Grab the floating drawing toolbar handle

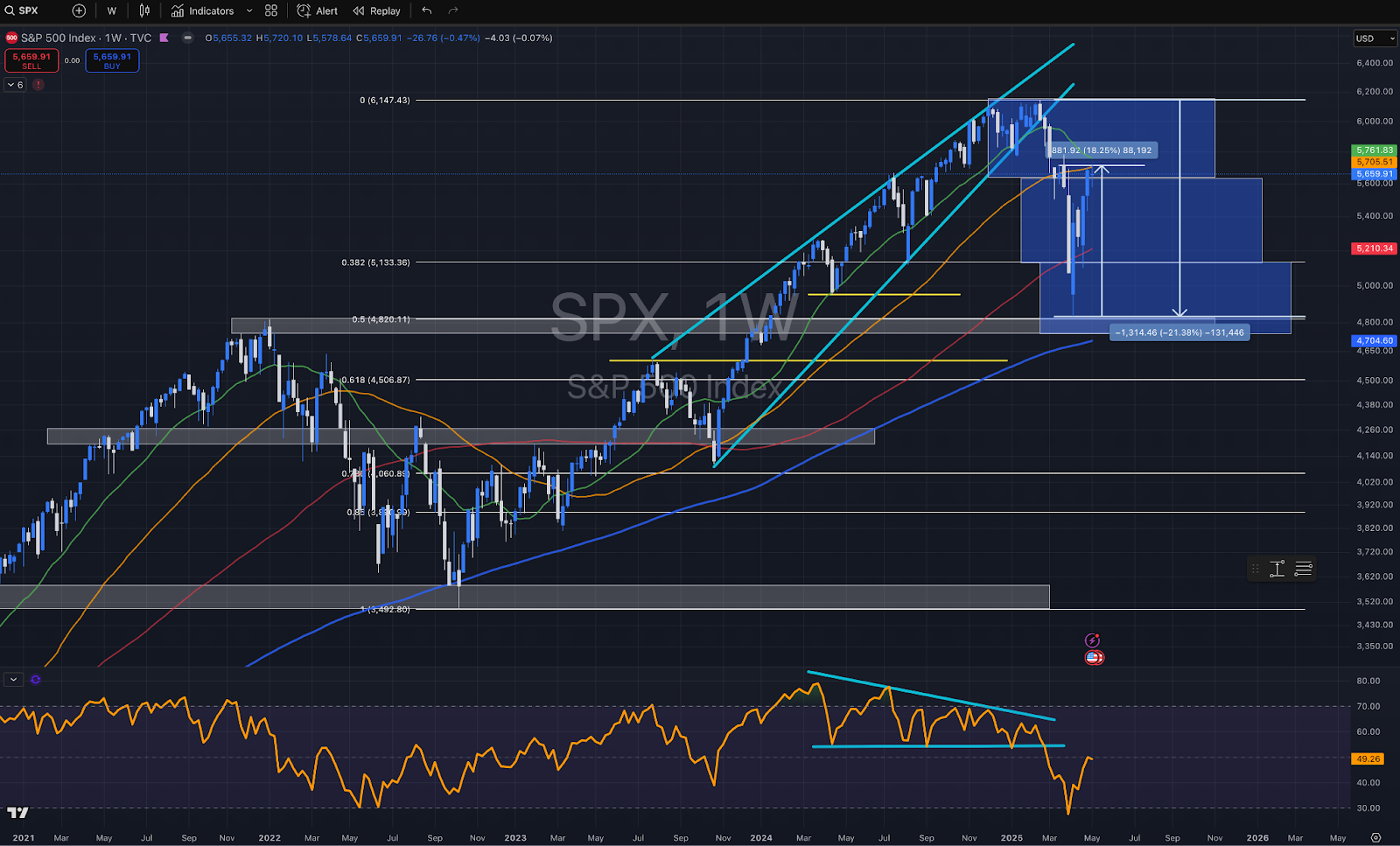[x=1256, y=569]
